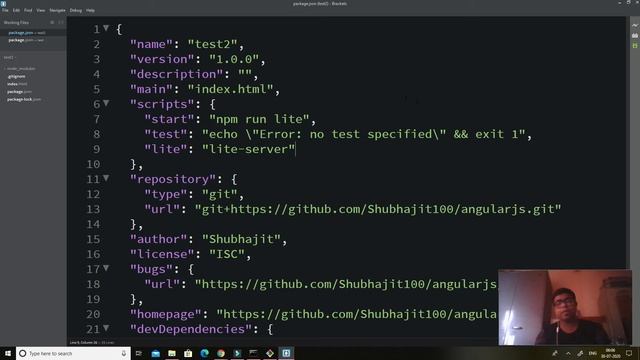Viewport: 640px width, 360px height.
Task: Open the Debug menu
Action: (x=76, y=10)
